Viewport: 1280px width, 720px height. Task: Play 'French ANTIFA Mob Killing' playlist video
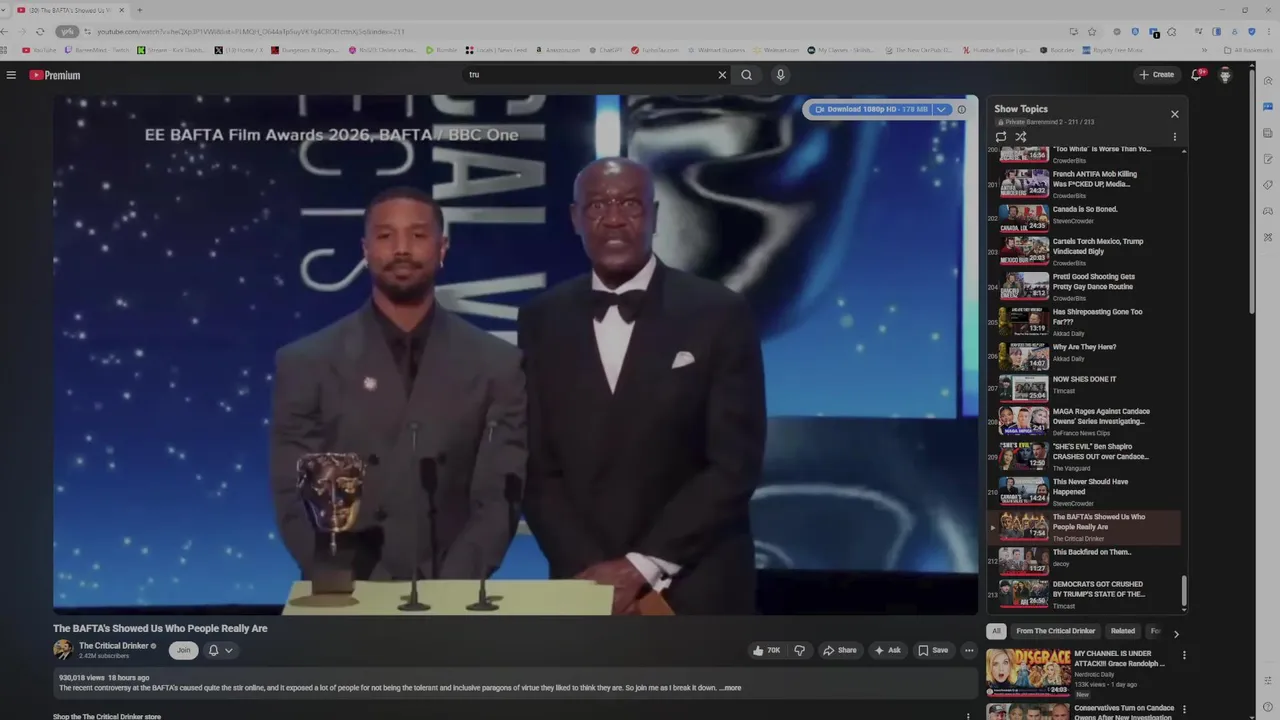pos(1086,183)
